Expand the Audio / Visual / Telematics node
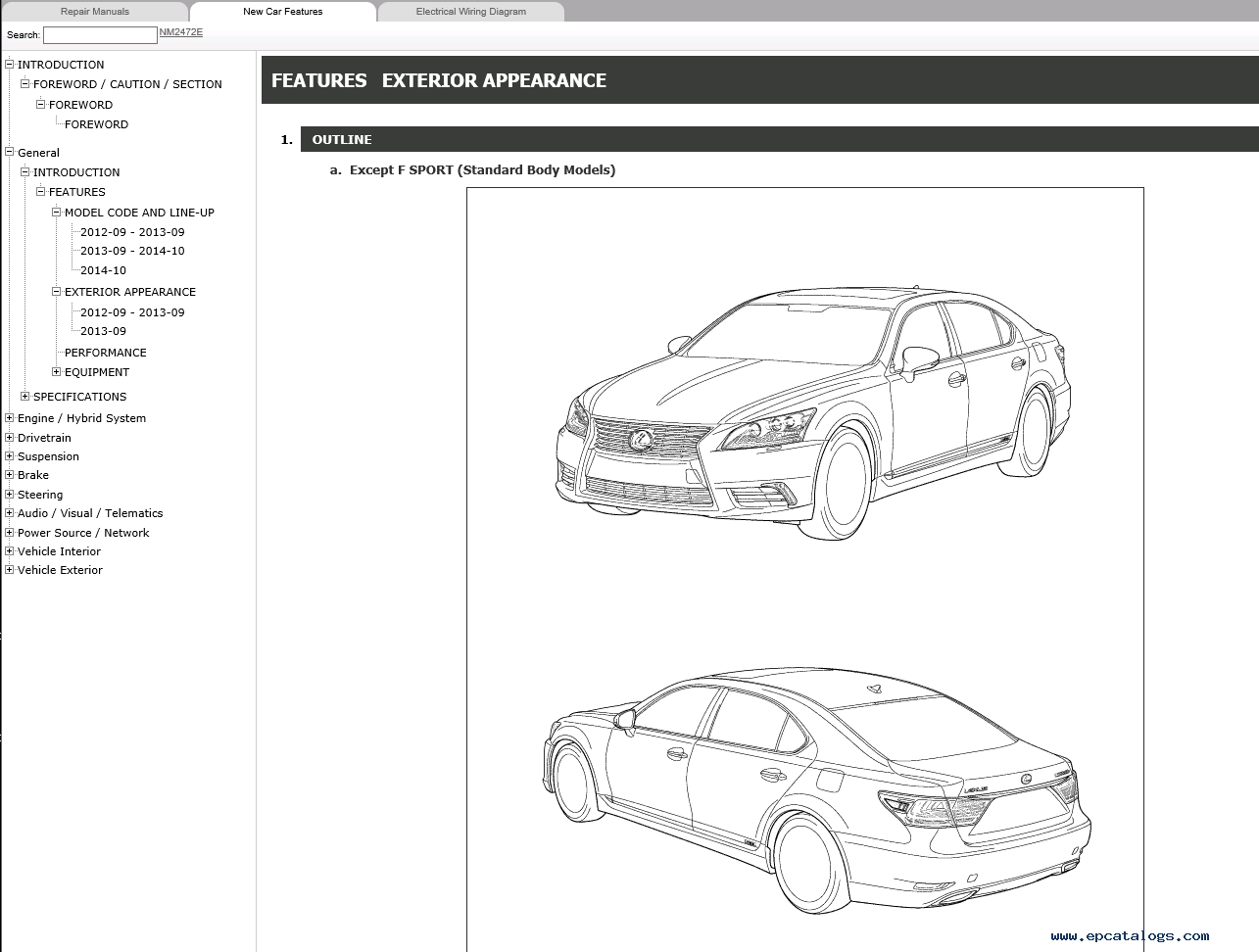1259x952 pixels. click(10, 512)
